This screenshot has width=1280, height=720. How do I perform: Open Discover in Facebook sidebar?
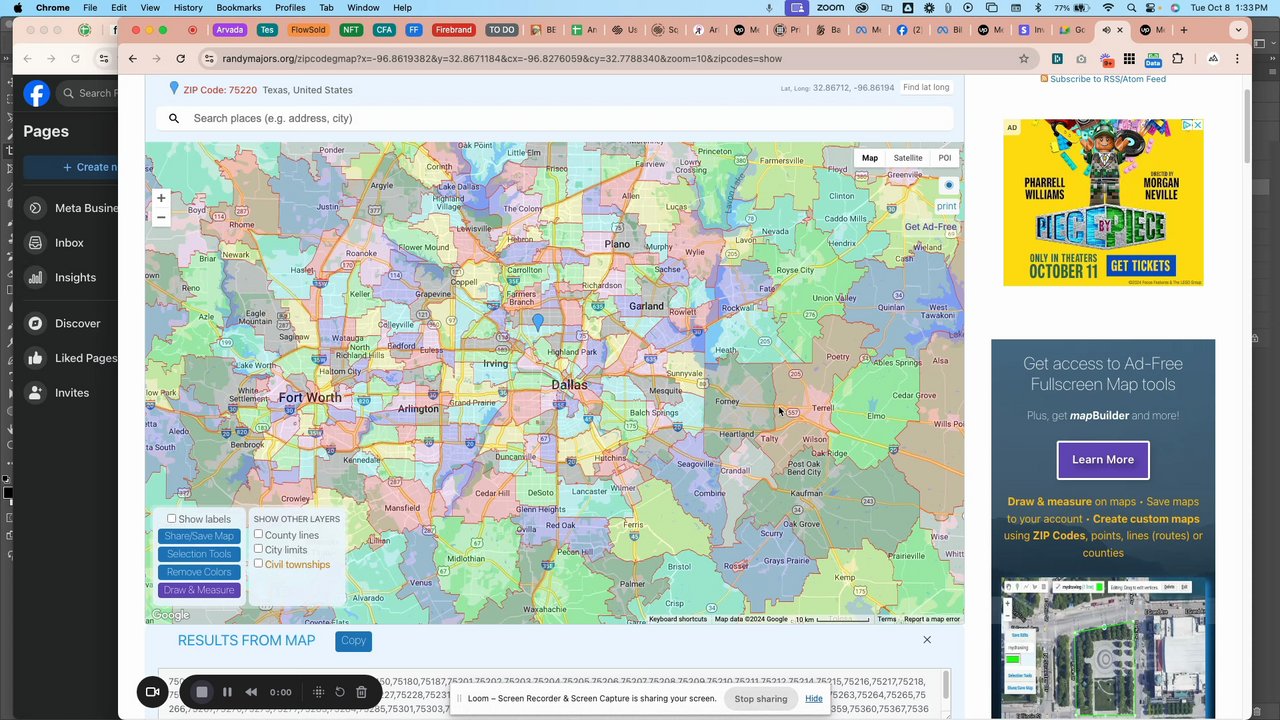[77, 324]
